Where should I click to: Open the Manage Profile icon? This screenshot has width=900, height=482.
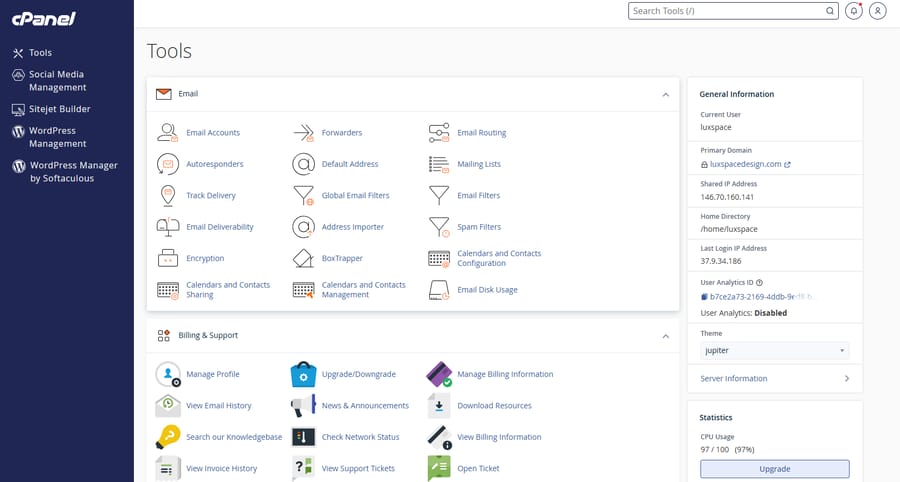pos(168,374)
